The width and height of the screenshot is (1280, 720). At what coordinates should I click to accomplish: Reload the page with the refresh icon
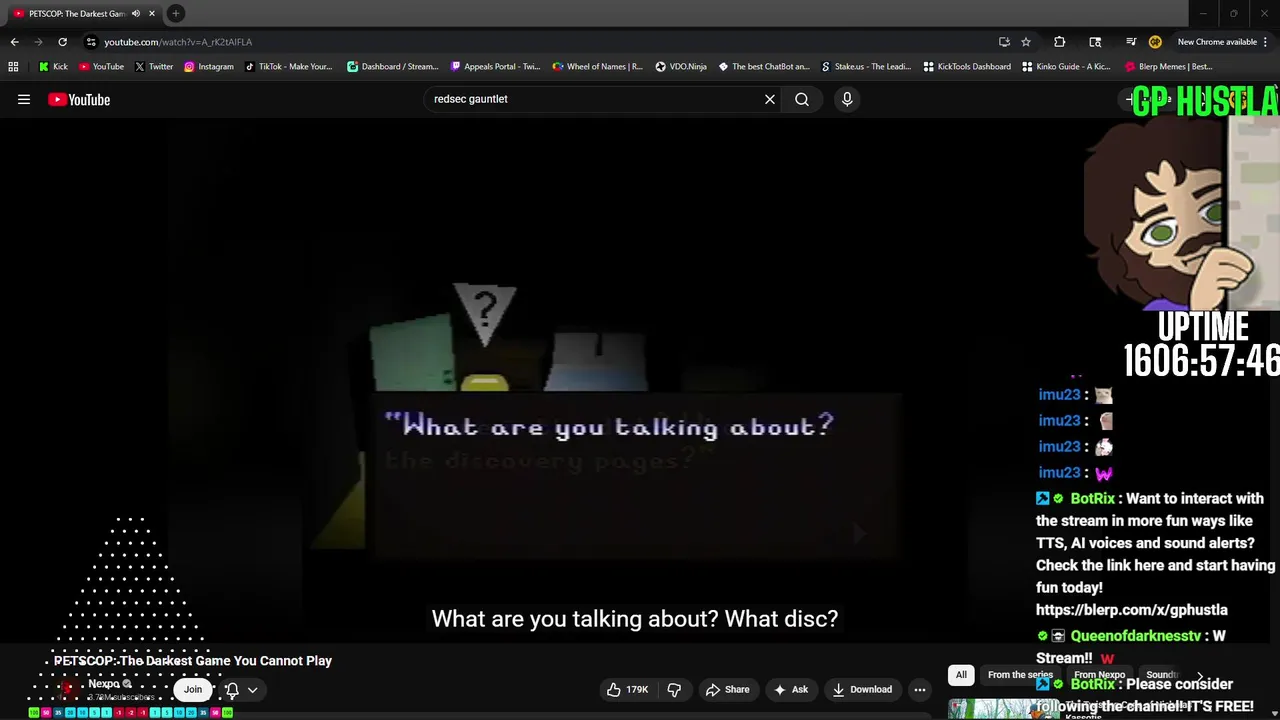[x=62, y=42]
